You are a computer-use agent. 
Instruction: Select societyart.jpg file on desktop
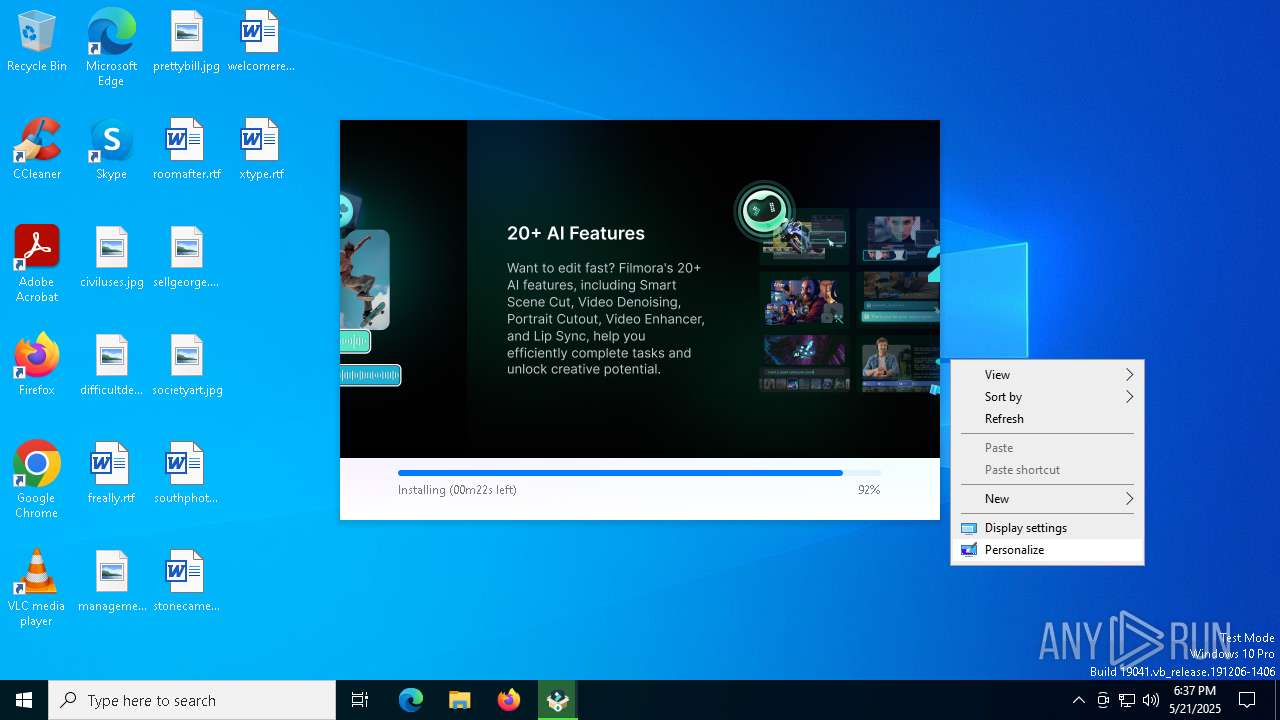point(186,365)
